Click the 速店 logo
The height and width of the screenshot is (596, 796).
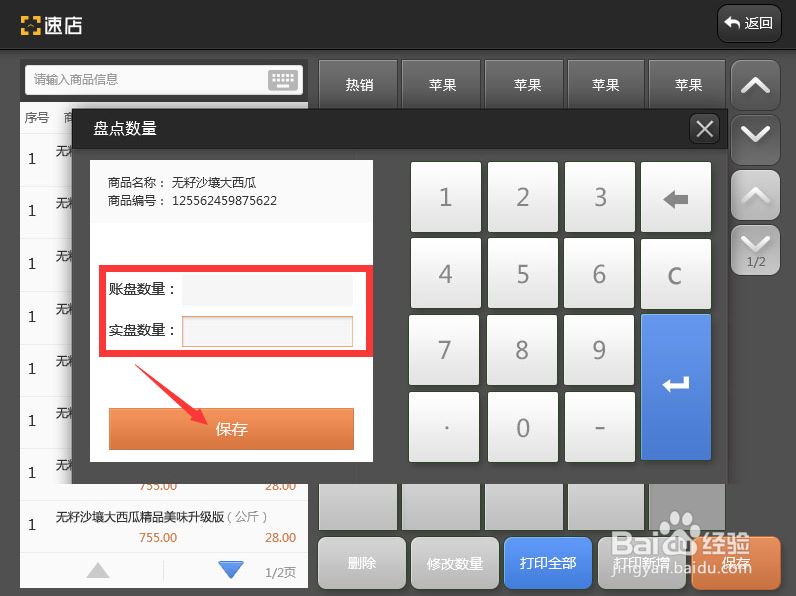click(x=51, y=25)
